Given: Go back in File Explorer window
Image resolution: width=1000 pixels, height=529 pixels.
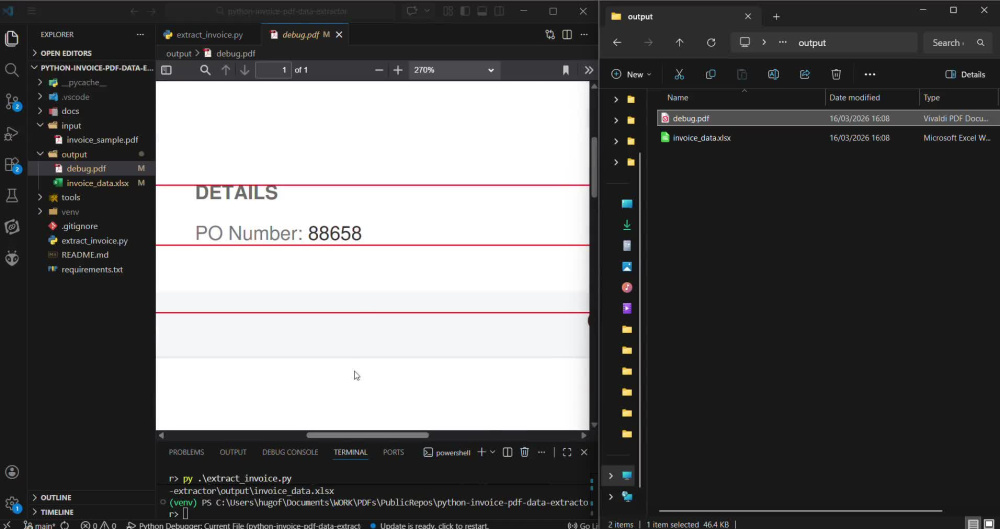Looking at the screenshot, I should (x=617, y=43).
